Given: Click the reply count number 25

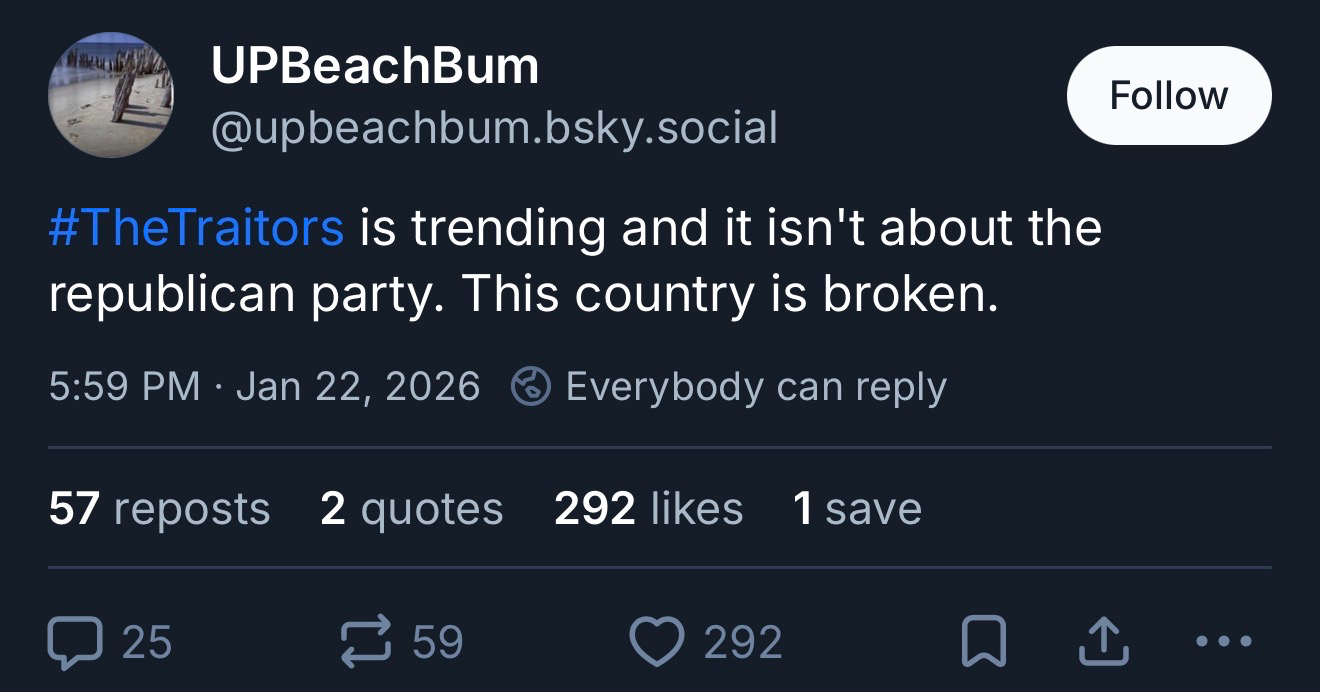Looking at the screenshot, I should [147, 642].
